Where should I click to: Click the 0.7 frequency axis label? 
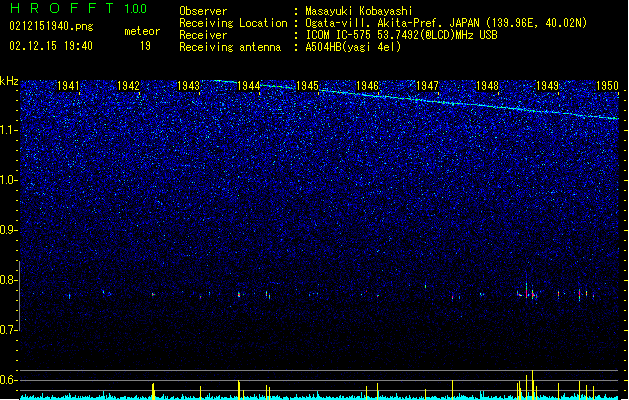point(9,330)
